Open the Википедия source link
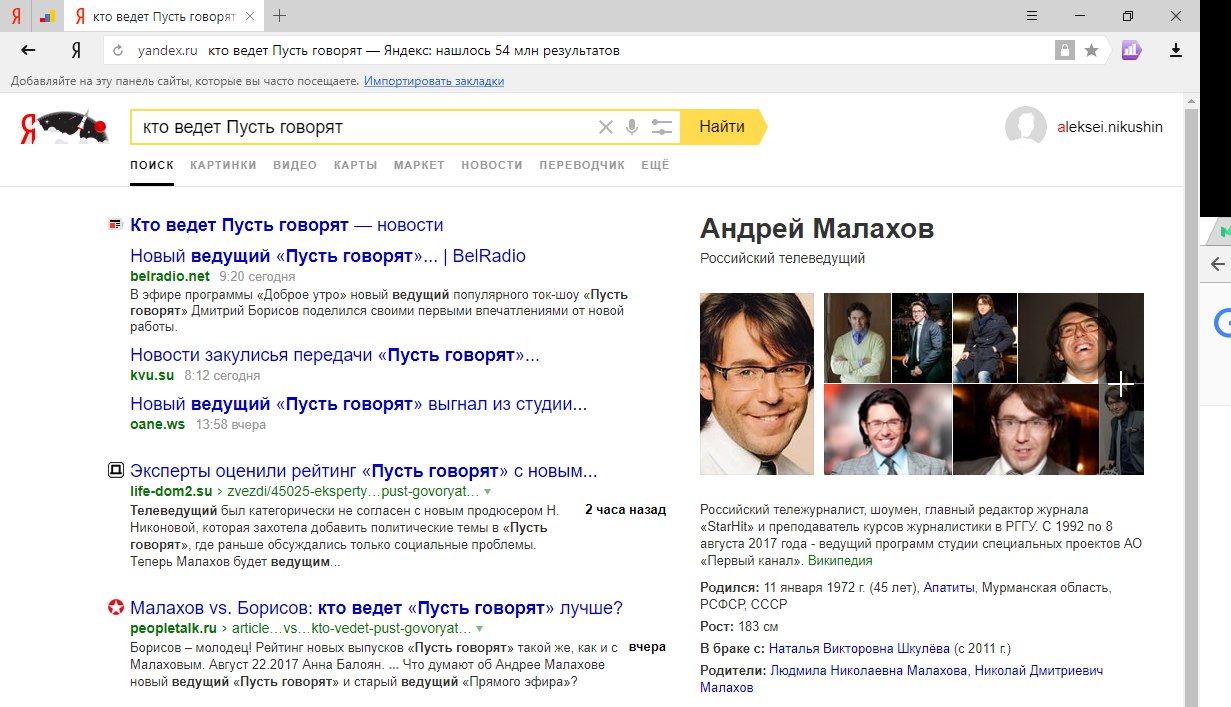1231x707 pixels. pos(840,561)
